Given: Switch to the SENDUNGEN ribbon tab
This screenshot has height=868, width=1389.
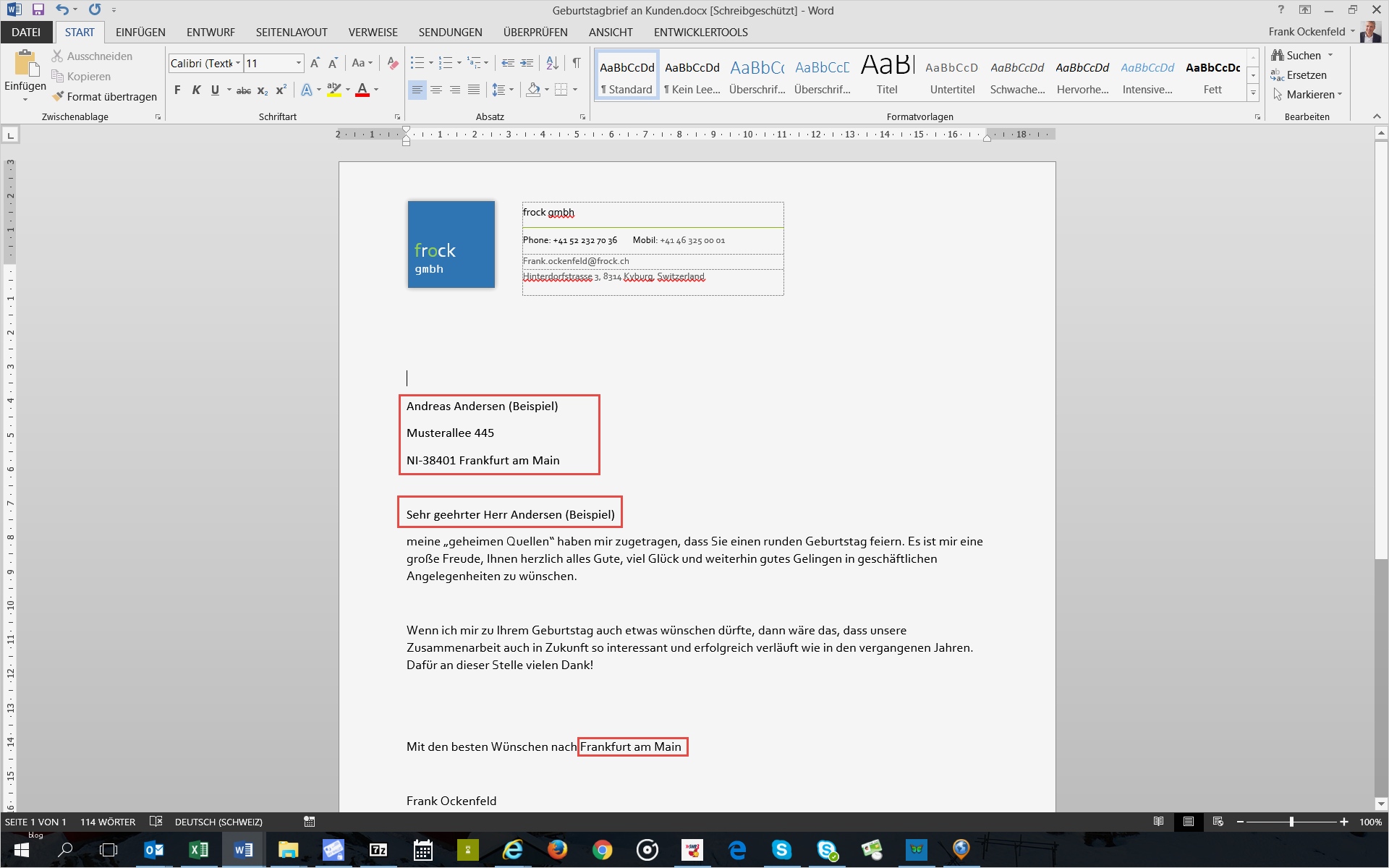Looking at the screenshot, I should [x=449, y=32].
